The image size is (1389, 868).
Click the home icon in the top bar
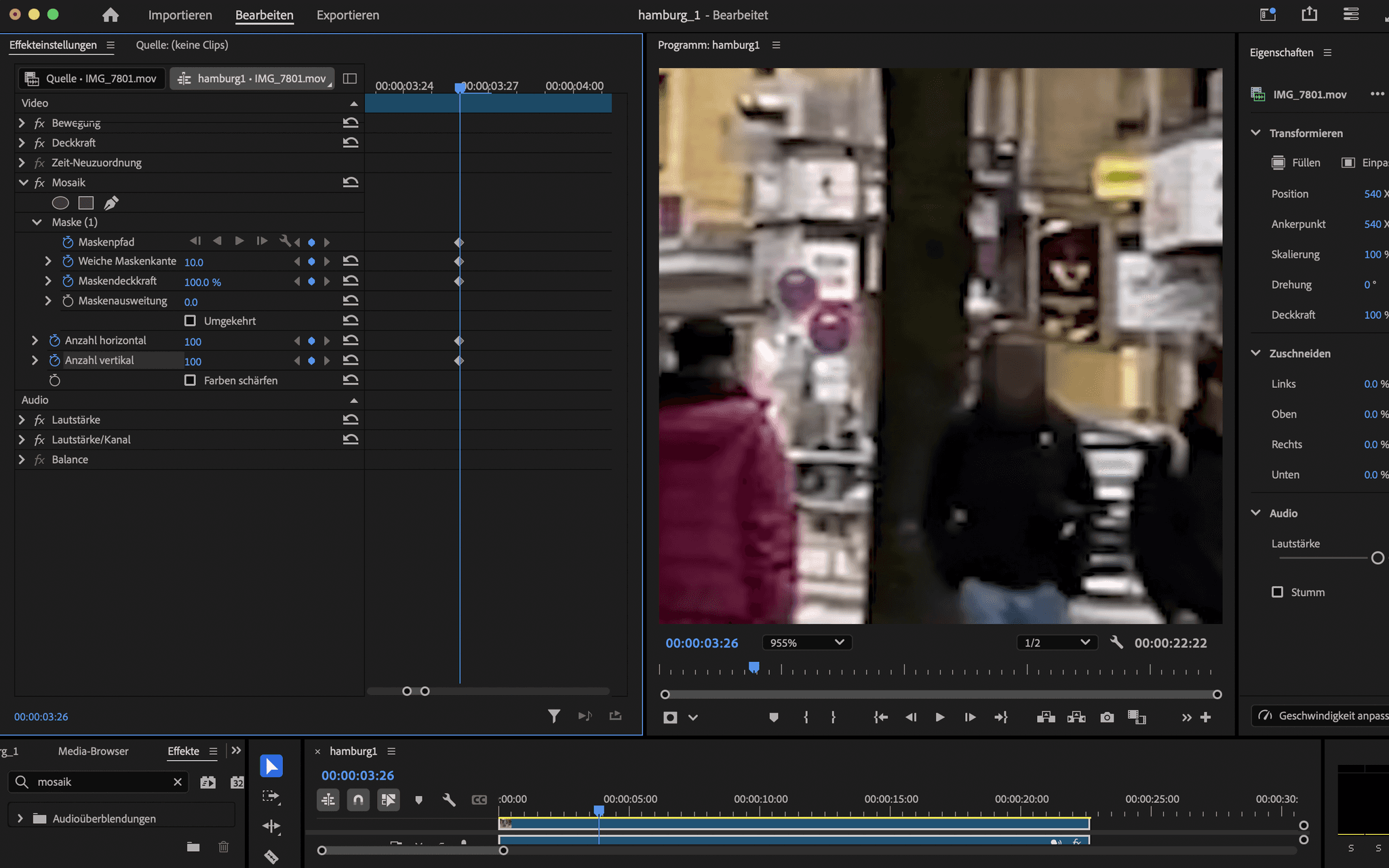tap(111, 15)
